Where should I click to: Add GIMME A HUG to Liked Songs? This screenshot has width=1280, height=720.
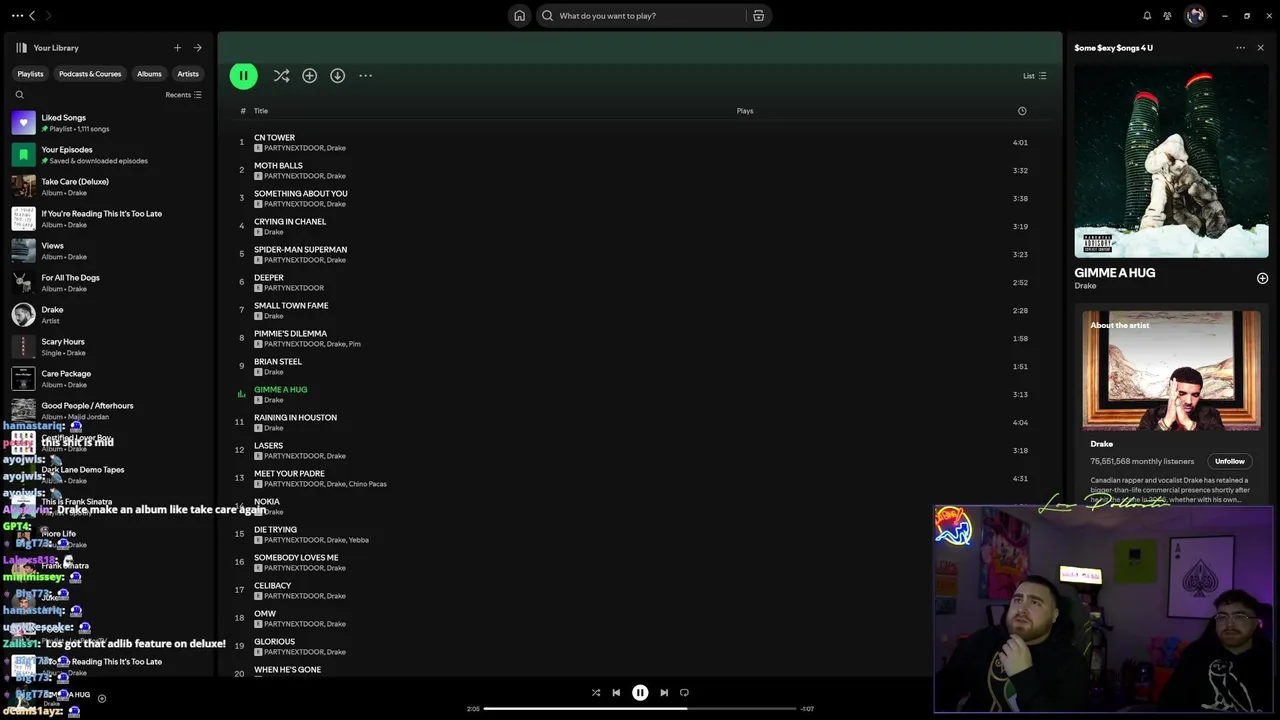pos(1262,278)
